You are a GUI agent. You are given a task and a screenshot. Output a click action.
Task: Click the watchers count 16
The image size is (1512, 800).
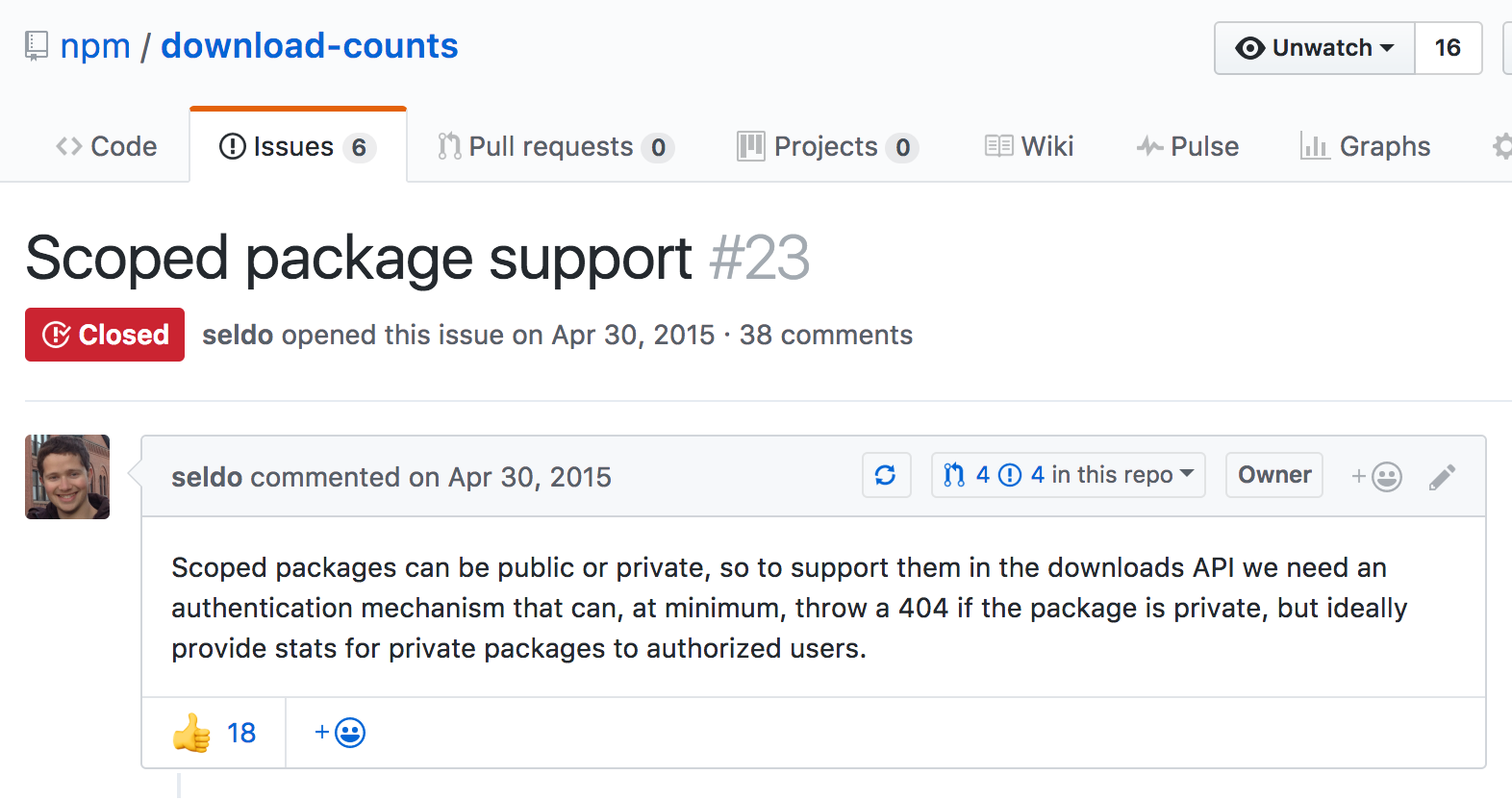point(1448,48)
